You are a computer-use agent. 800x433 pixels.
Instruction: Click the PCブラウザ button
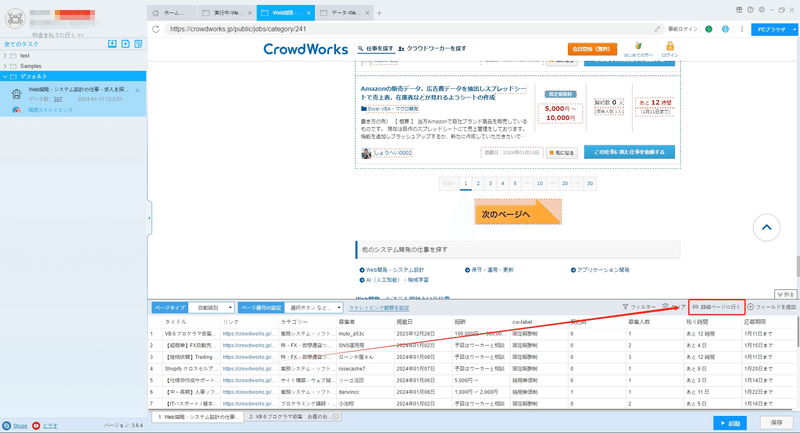tap(770, 30)
